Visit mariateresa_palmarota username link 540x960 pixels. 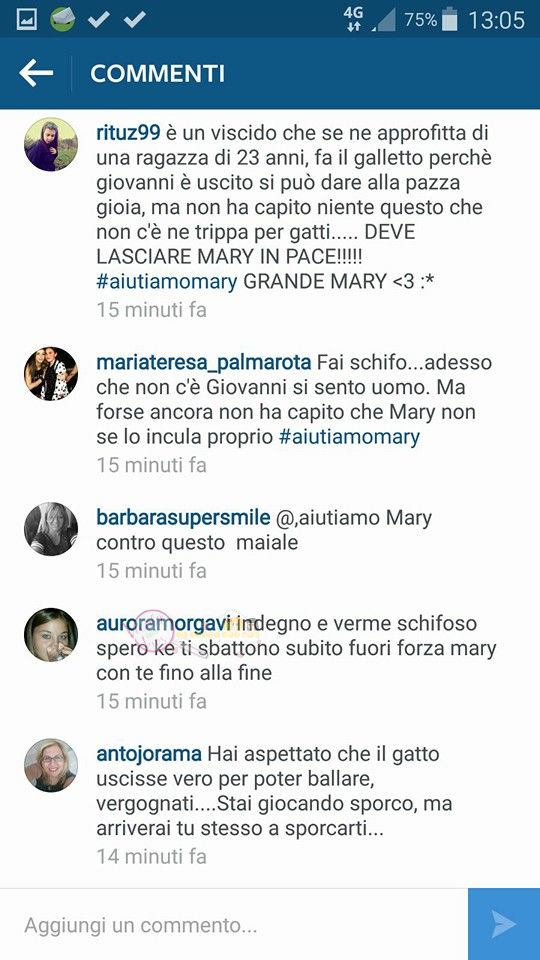[x=204, y=362]
